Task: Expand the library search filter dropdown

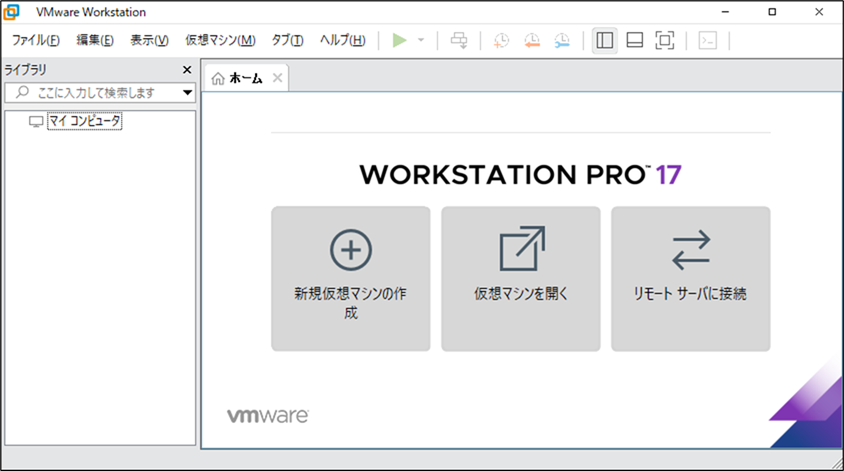Action: click(x=187, y=93)
